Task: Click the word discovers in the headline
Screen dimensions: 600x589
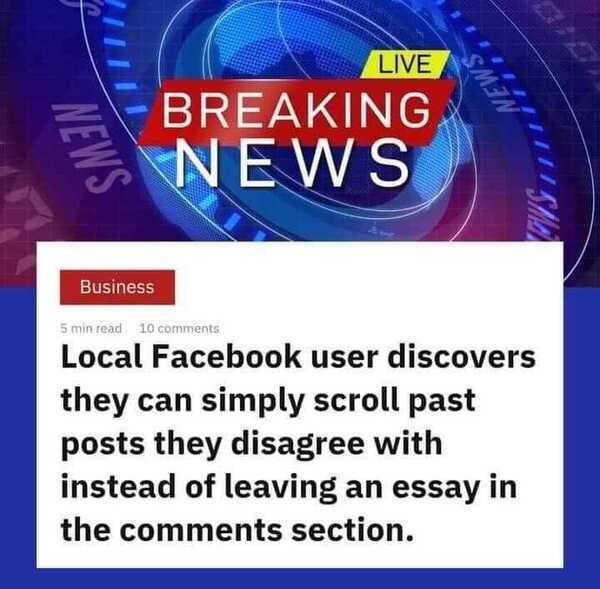Action: pyautogui.click(x=461, y=357)
